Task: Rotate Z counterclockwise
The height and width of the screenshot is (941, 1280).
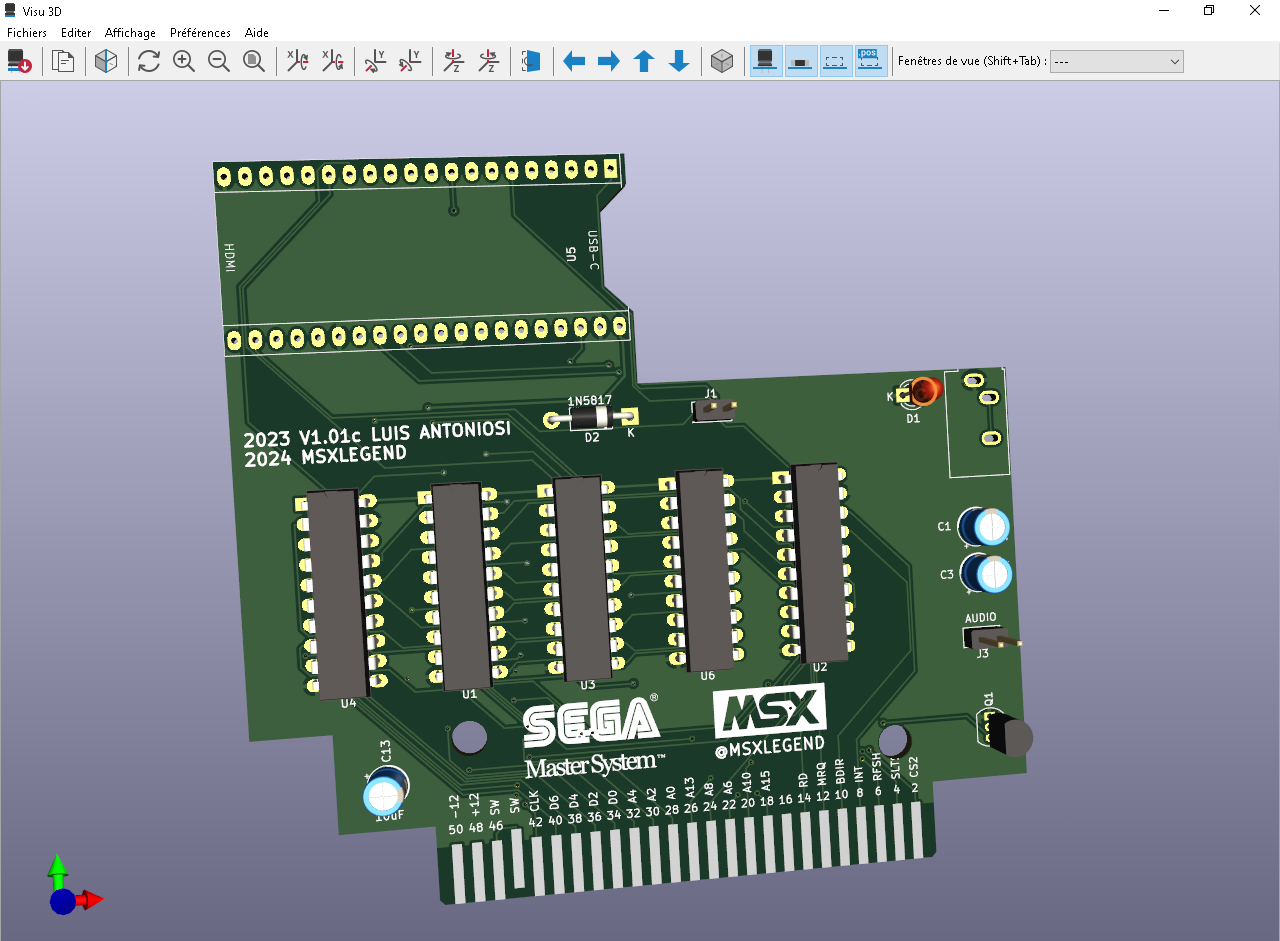Action: [488, 61]
